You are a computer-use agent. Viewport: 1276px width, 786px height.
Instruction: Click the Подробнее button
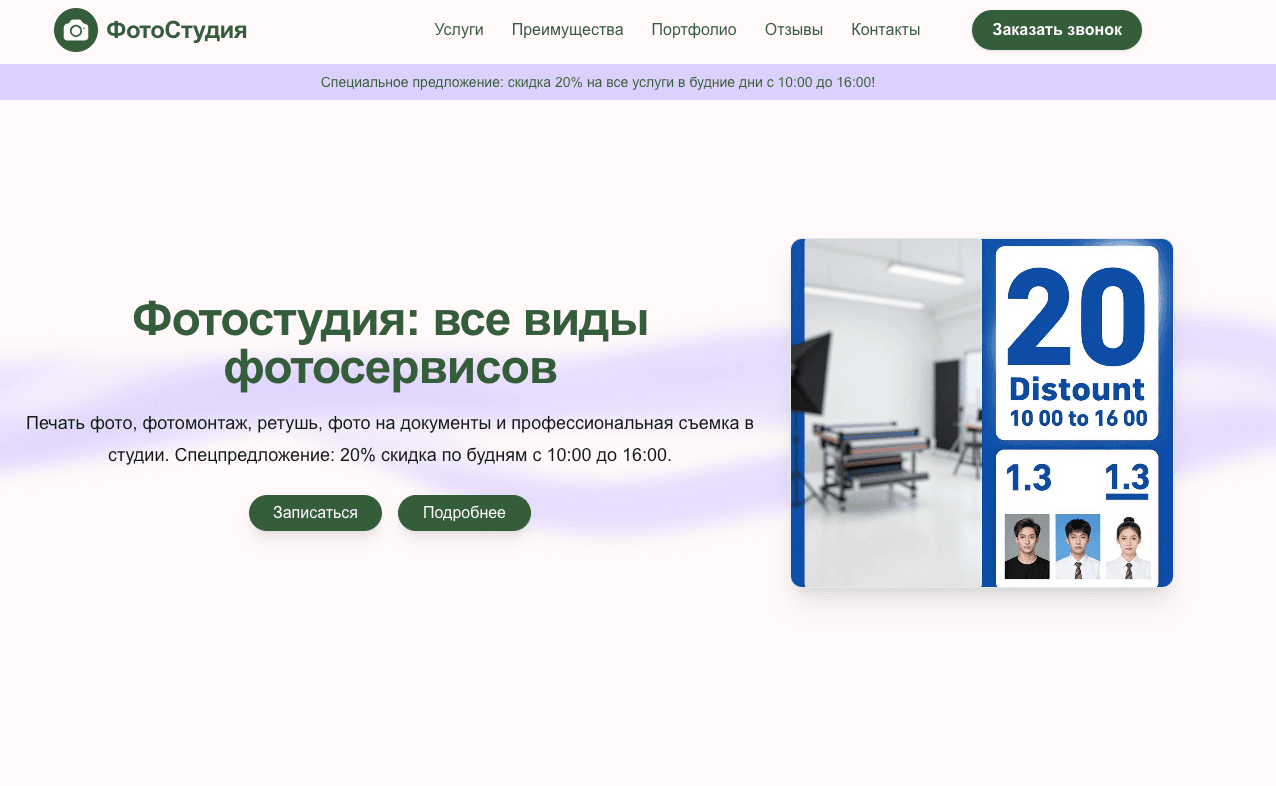click(464, 513)
